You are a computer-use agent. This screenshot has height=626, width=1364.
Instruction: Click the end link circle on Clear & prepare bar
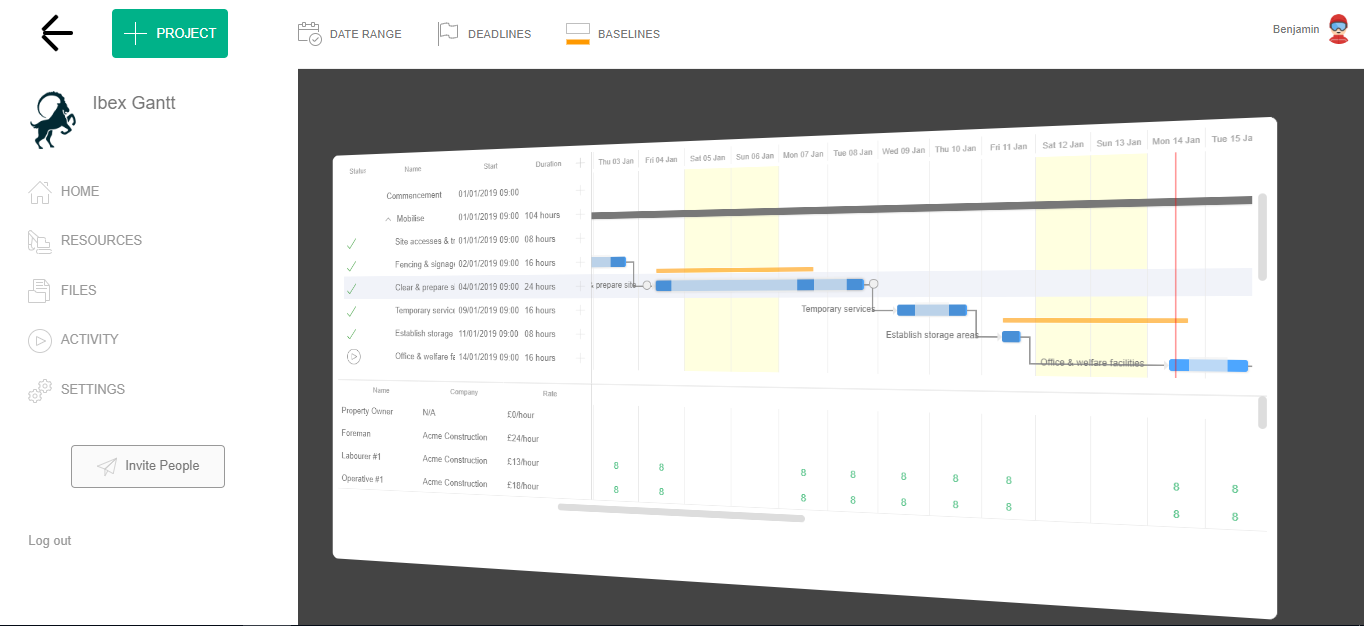click(x=873, y=284)
